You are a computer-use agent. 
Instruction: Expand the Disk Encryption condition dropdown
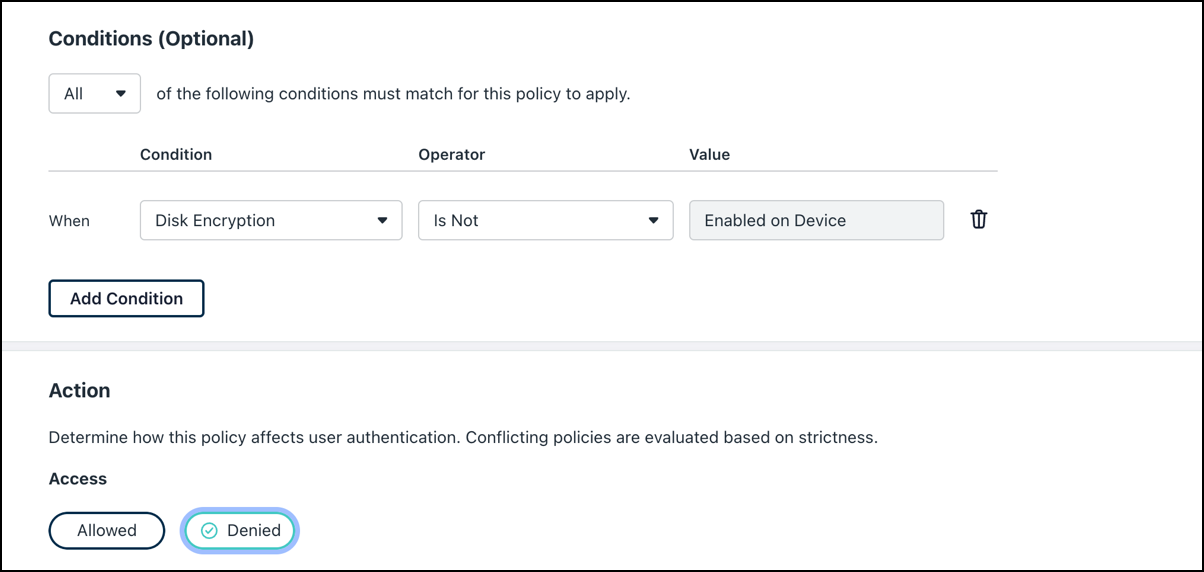tap(270, 221)
